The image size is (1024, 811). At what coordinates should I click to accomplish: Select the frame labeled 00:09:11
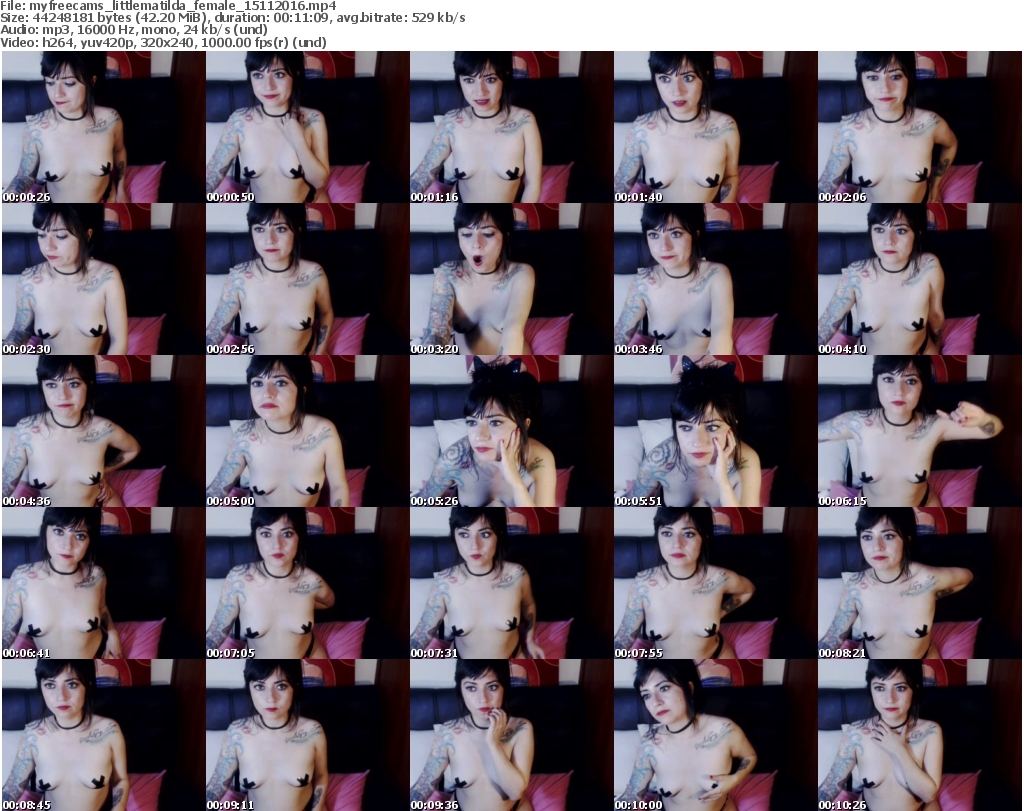coord(308,735)
